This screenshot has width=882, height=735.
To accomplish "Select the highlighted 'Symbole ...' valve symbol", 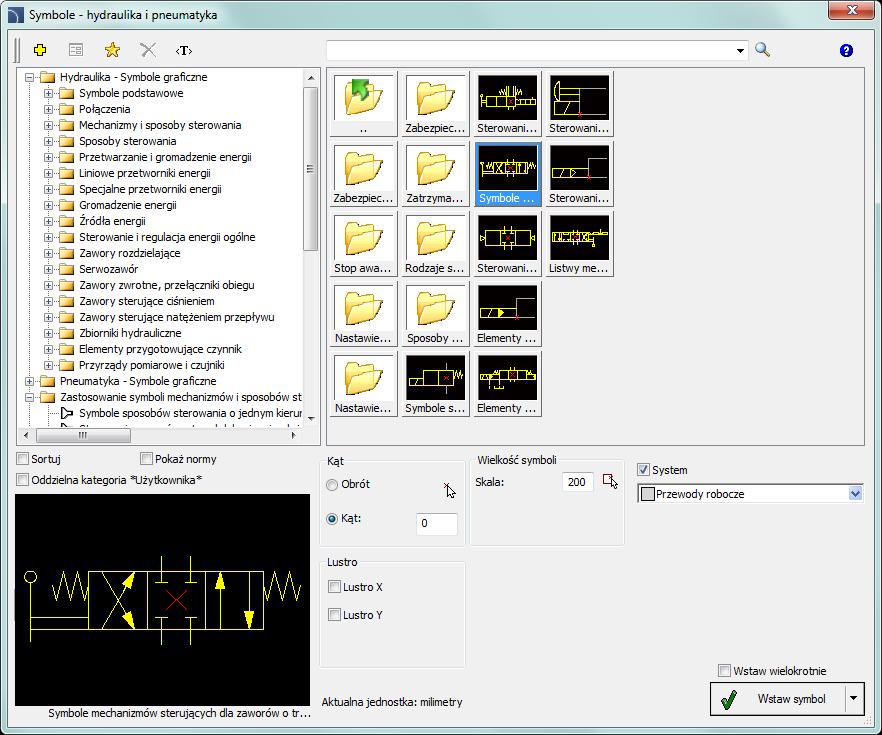I will [x=507, y=174].
